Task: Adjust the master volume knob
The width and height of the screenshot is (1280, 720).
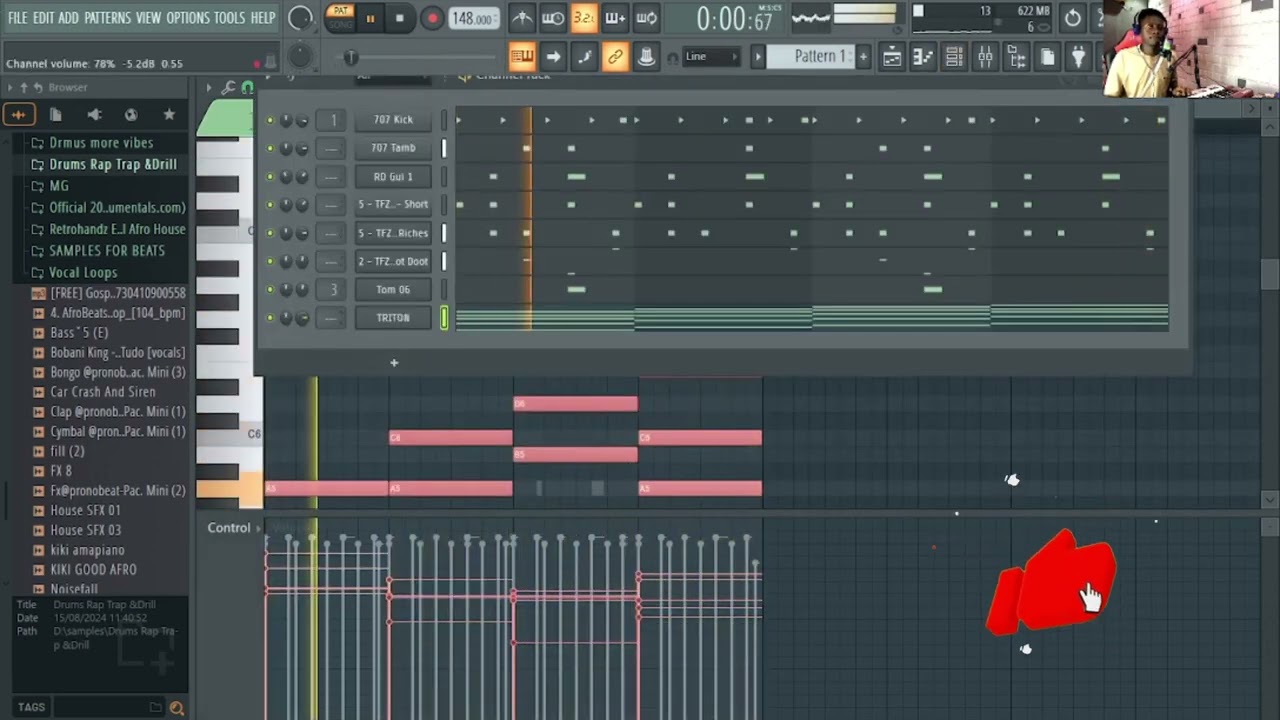Action: point(300,18)
